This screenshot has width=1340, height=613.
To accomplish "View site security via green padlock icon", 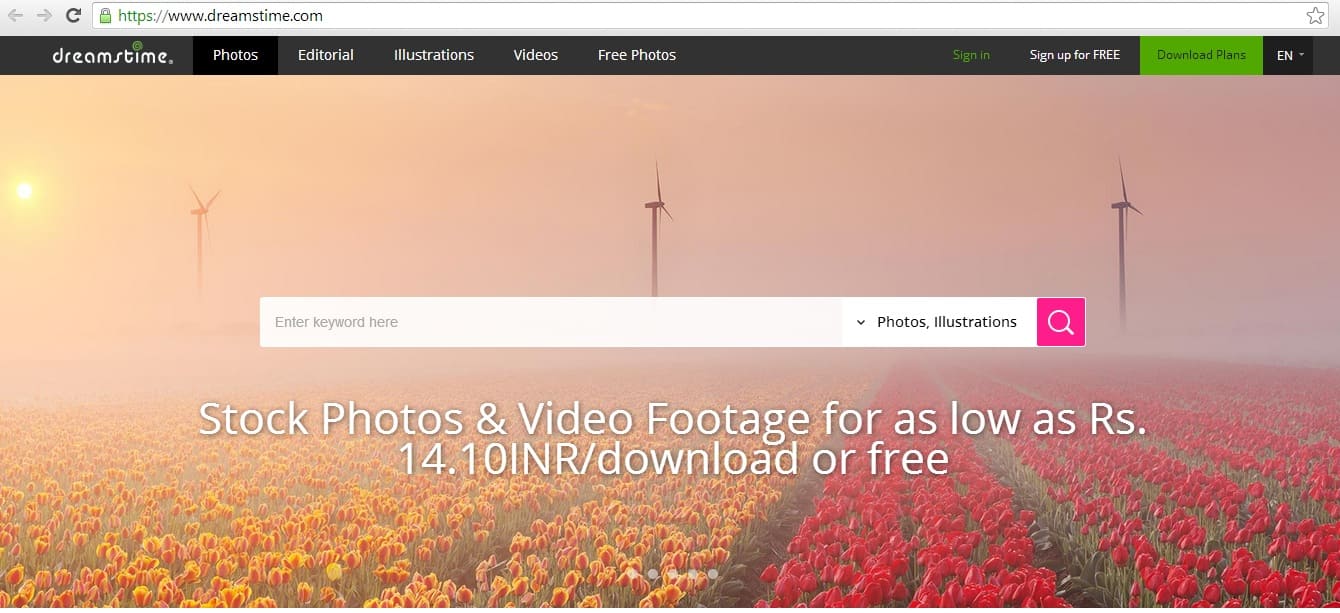I will [105, 16].
